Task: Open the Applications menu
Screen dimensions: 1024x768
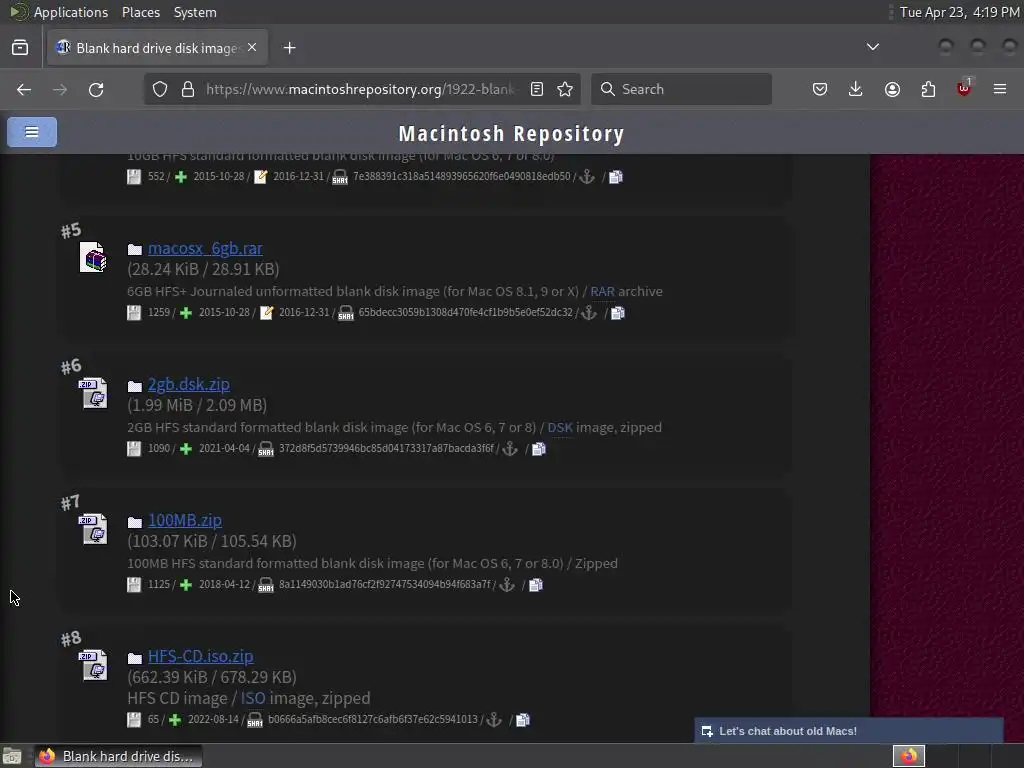Action: click(x=71, y=12)
